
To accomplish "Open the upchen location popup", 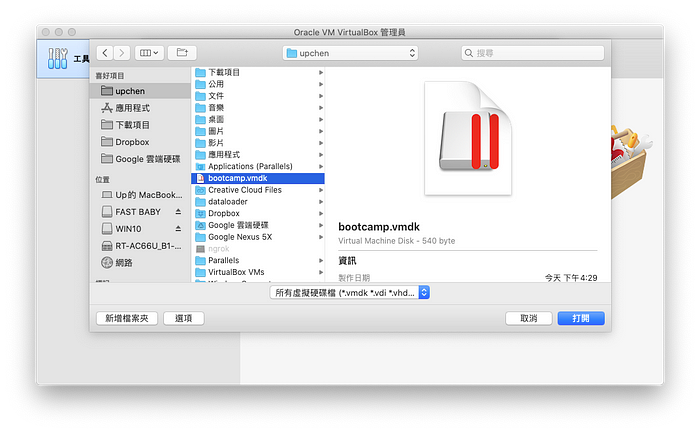I will tap(350, 53).
